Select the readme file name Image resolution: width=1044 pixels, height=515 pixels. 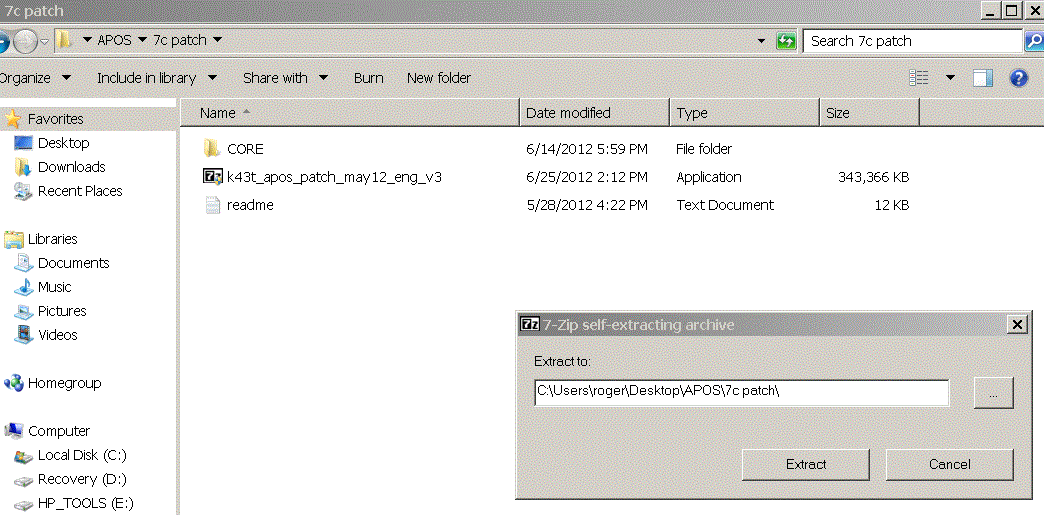point(250,205)
